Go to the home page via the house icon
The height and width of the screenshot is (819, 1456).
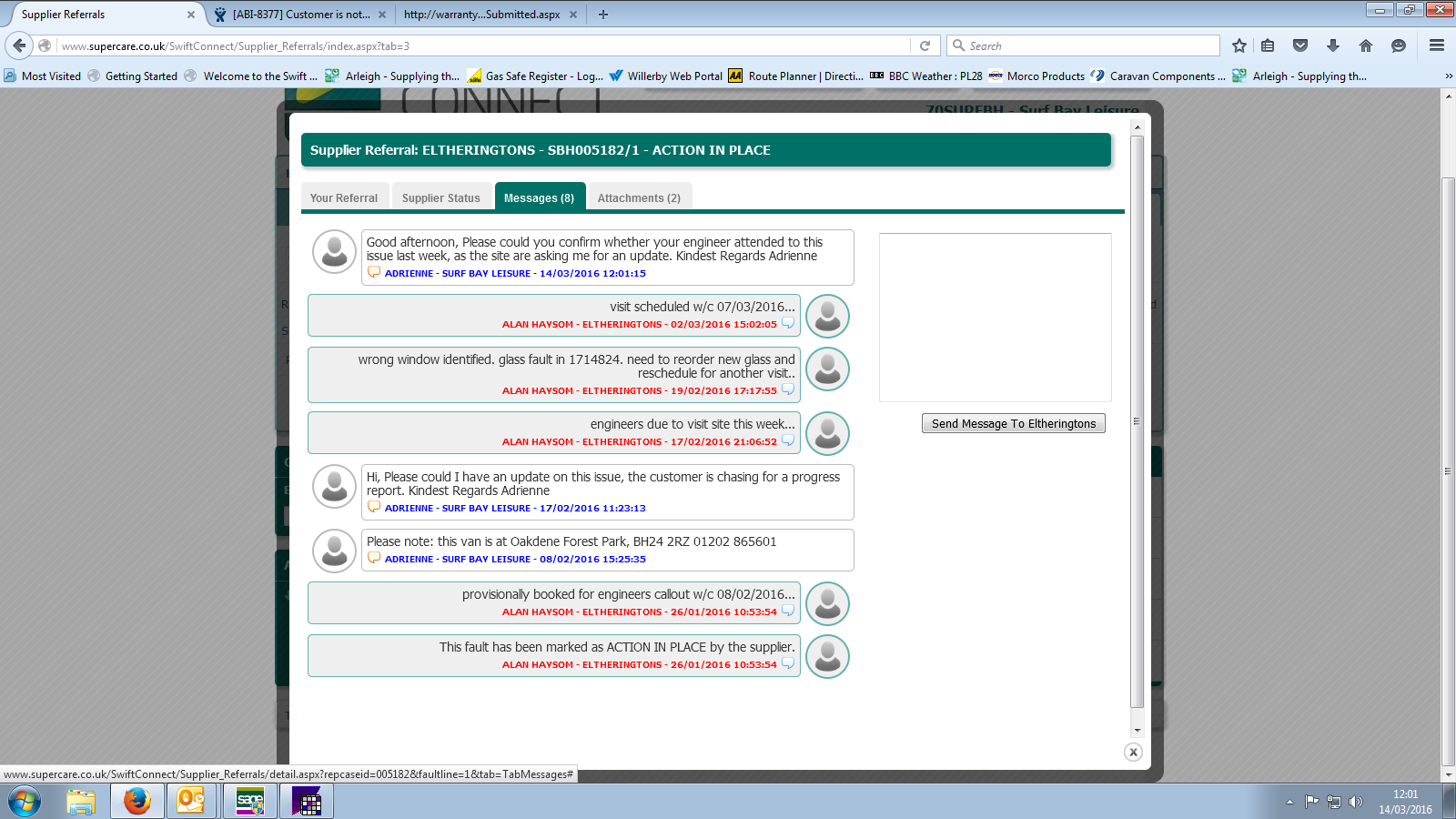pos(1366,45)
